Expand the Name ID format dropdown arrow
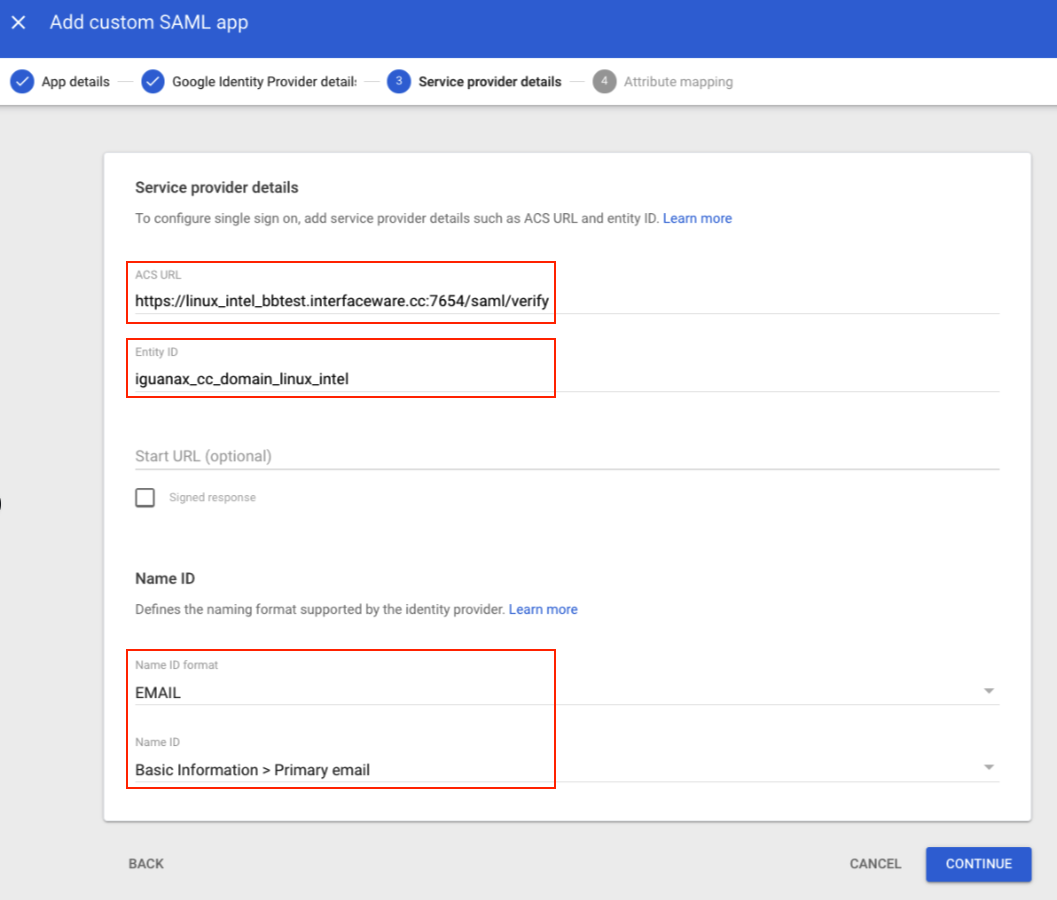This screenshot has height=900, width=1057. point(988,691)
